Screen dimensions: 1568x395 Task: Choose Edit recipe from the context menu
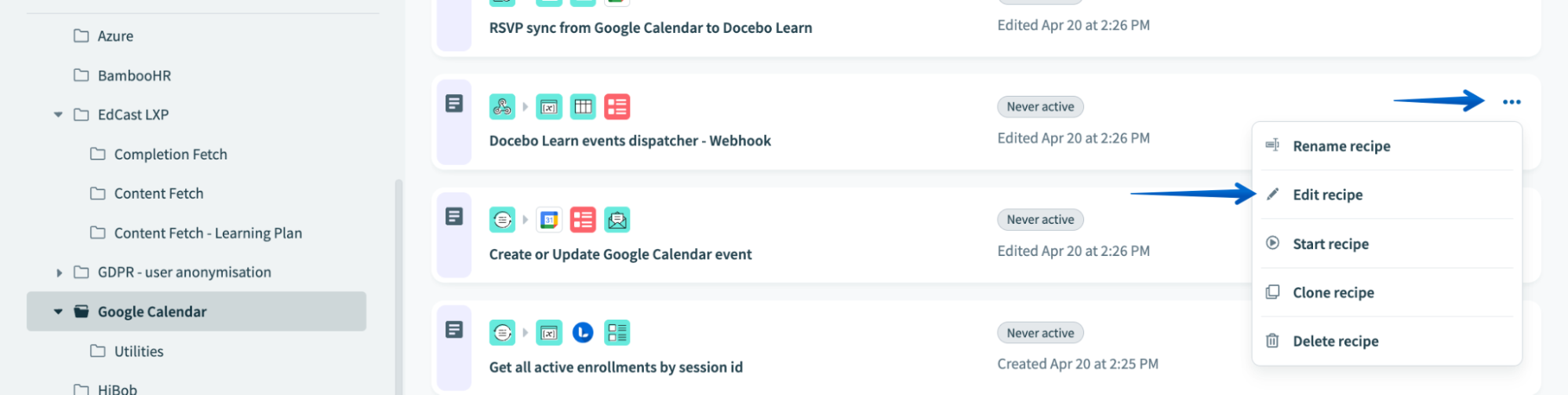tap(1327, 195)
